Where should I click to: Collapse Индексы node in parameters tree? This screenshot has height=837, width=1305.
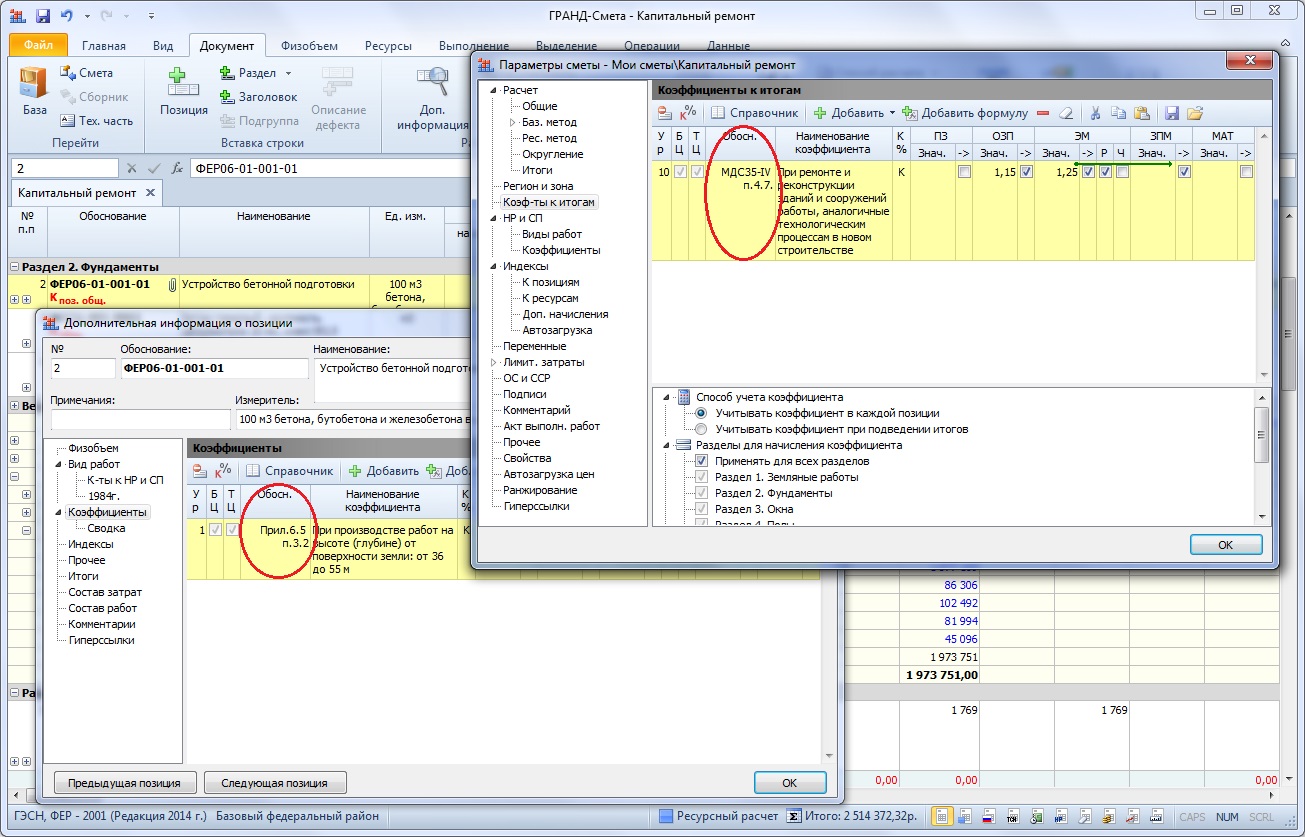pyautogui.click(x=494, y=266)
